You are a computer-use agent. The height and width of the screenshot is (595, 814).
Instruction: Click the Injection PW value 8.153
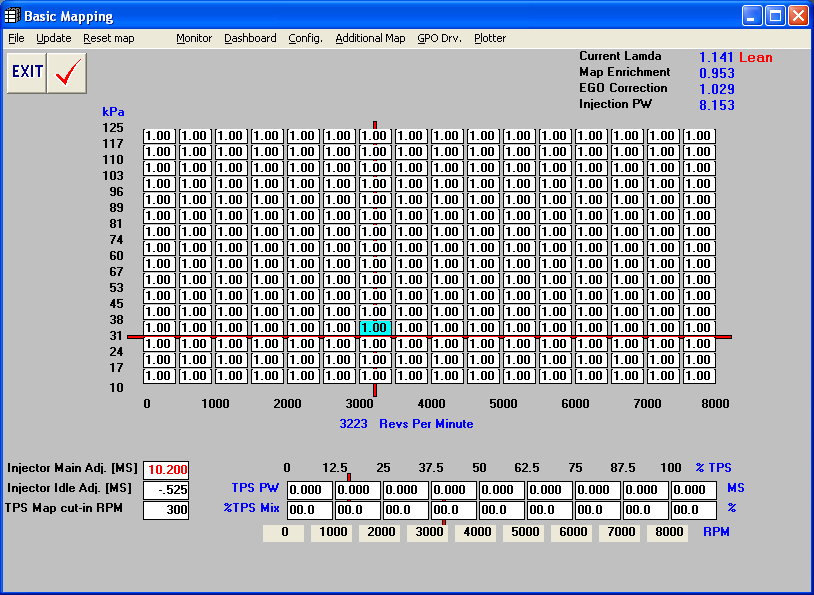click(x=717, y=105)
